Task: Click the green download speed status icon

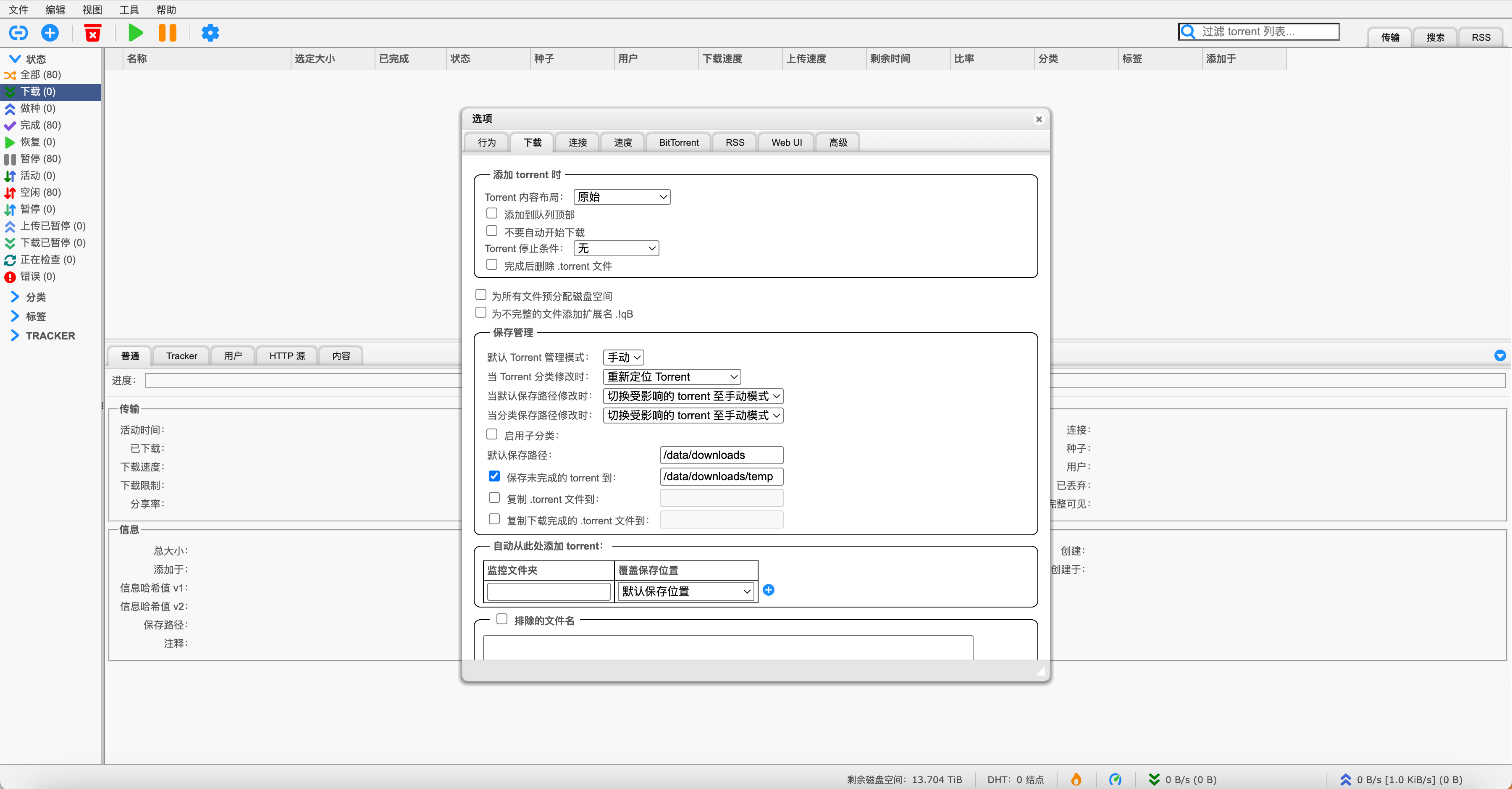Action: point(1154,779)
